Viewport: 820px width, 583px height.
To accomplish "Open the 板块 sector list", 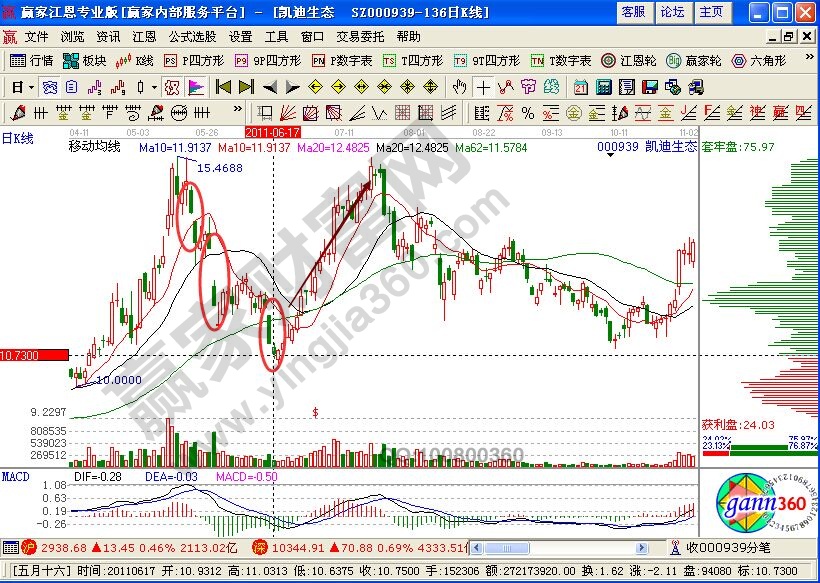I will 86,61.
